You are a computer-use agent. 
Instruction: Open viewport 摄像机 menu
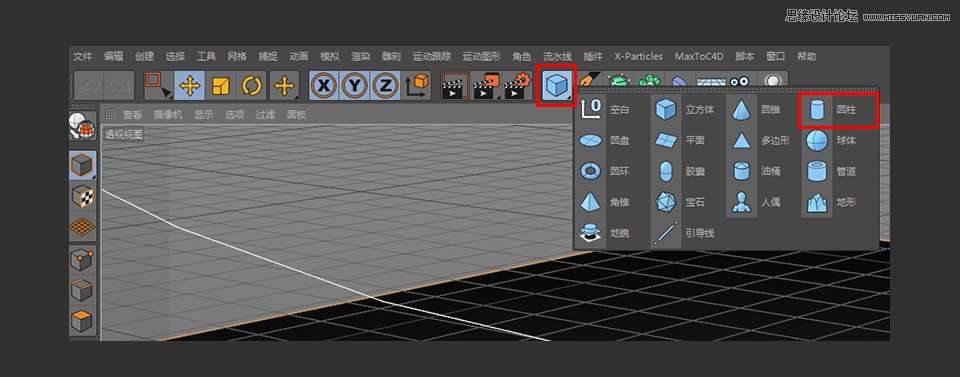tap(168, 114)
